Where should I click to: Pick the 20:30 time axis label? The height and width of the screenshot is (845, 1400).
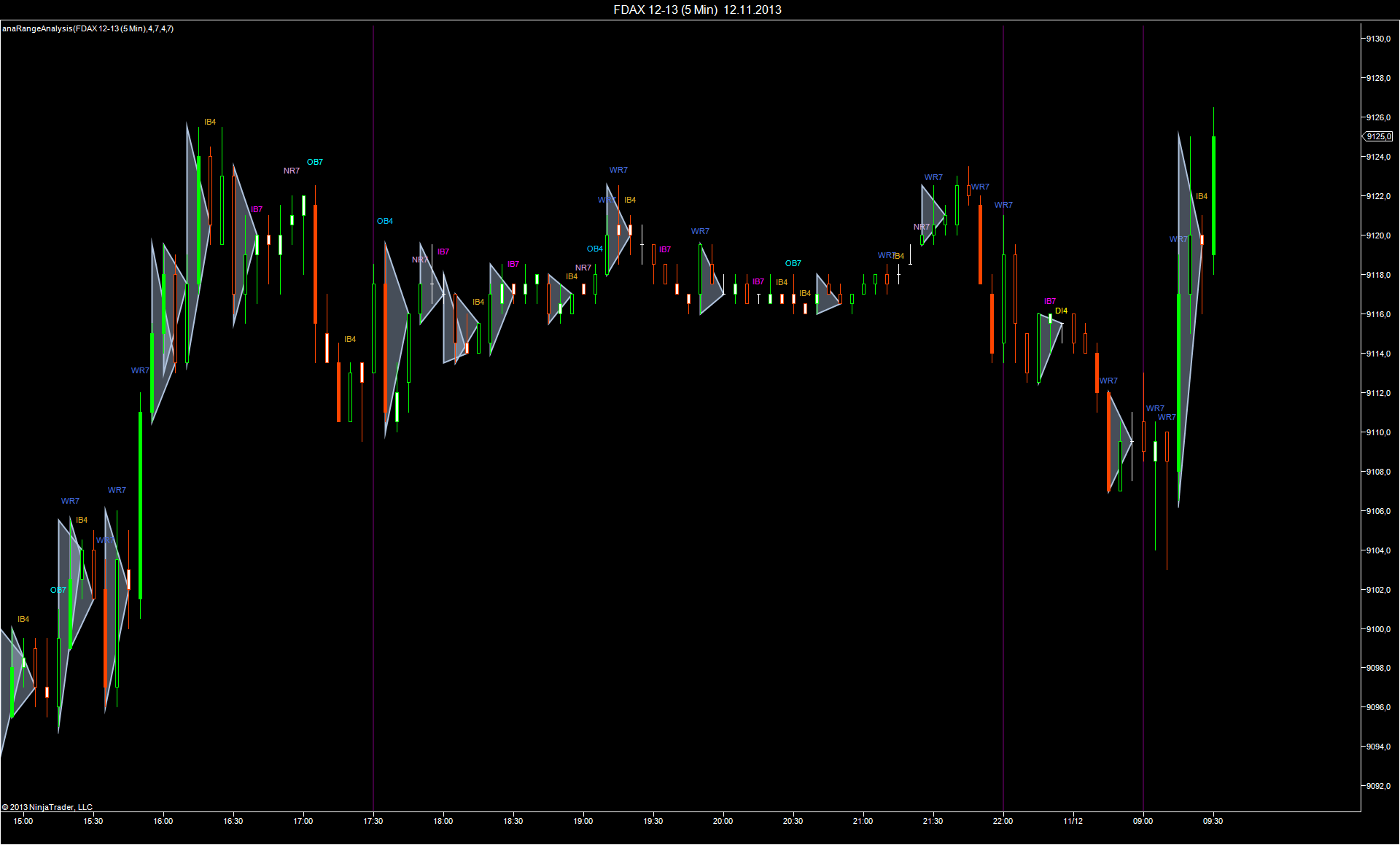[793, 821]
